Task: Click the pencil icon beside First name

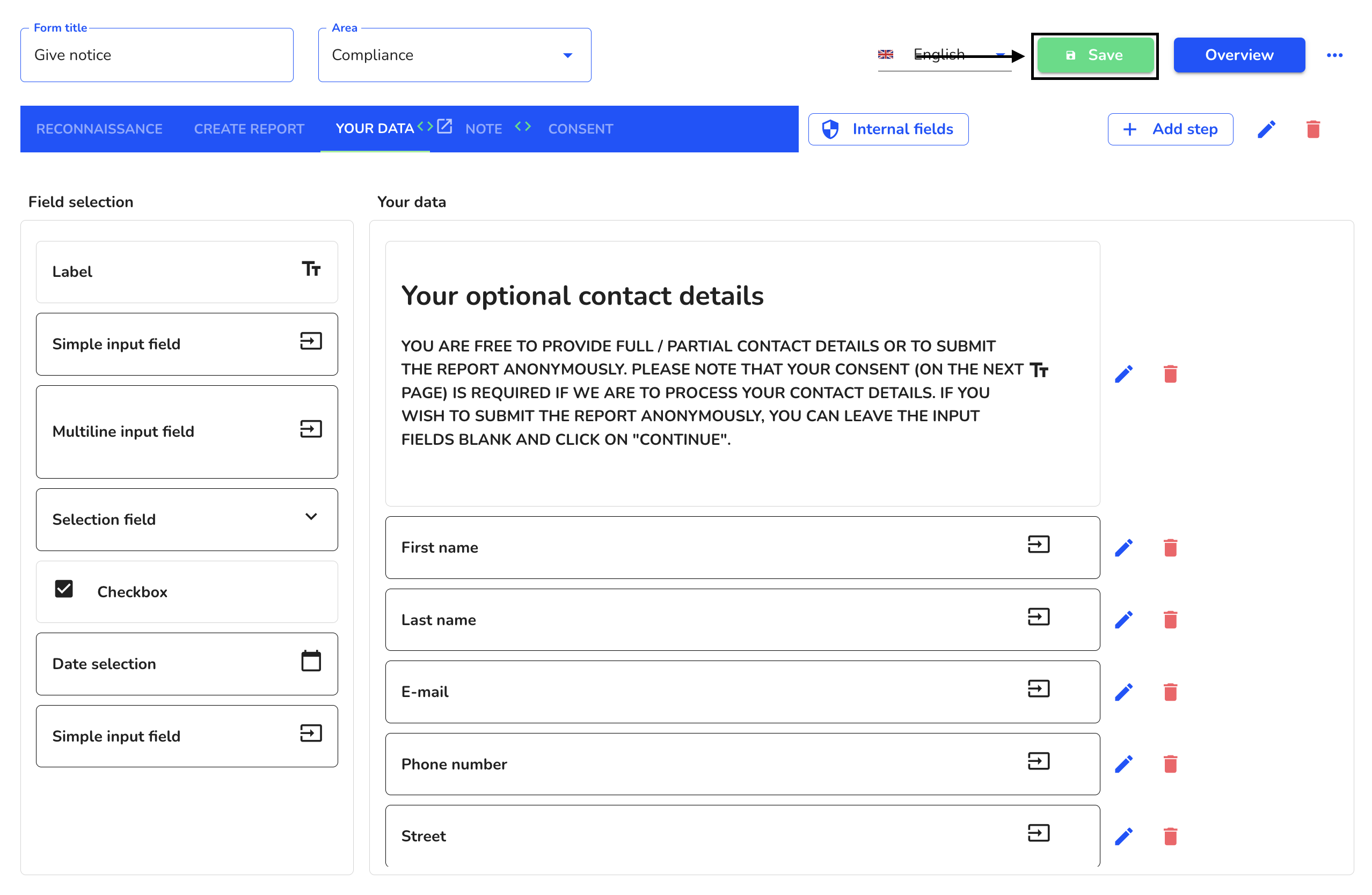Action: (x=1123, y=547)
